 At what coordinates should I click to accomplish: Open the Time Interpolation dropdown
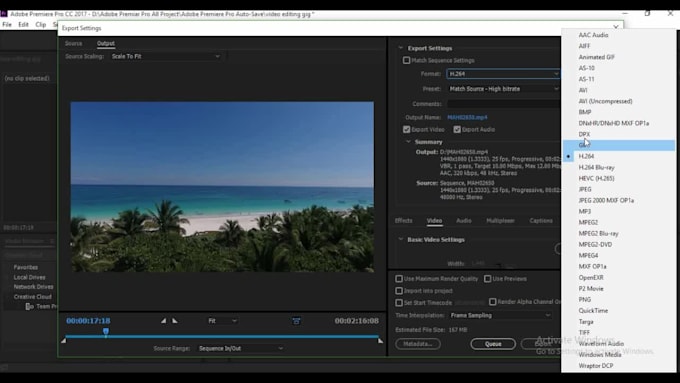pyautogui.click(x=500, y=315)
